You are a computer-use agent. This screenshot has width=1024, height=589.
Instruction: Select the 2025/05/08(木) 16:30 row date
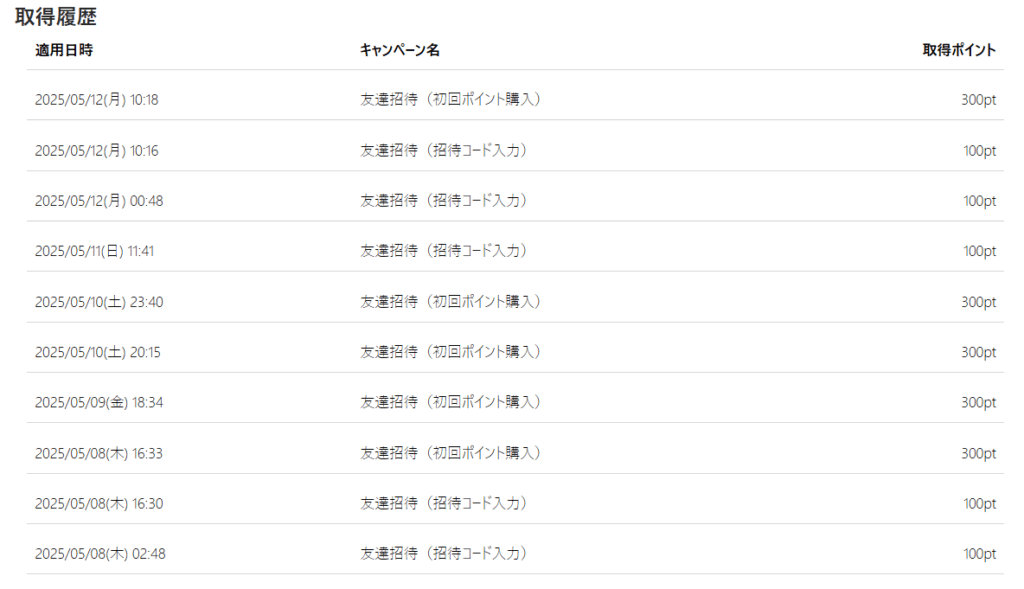(99, 503)
